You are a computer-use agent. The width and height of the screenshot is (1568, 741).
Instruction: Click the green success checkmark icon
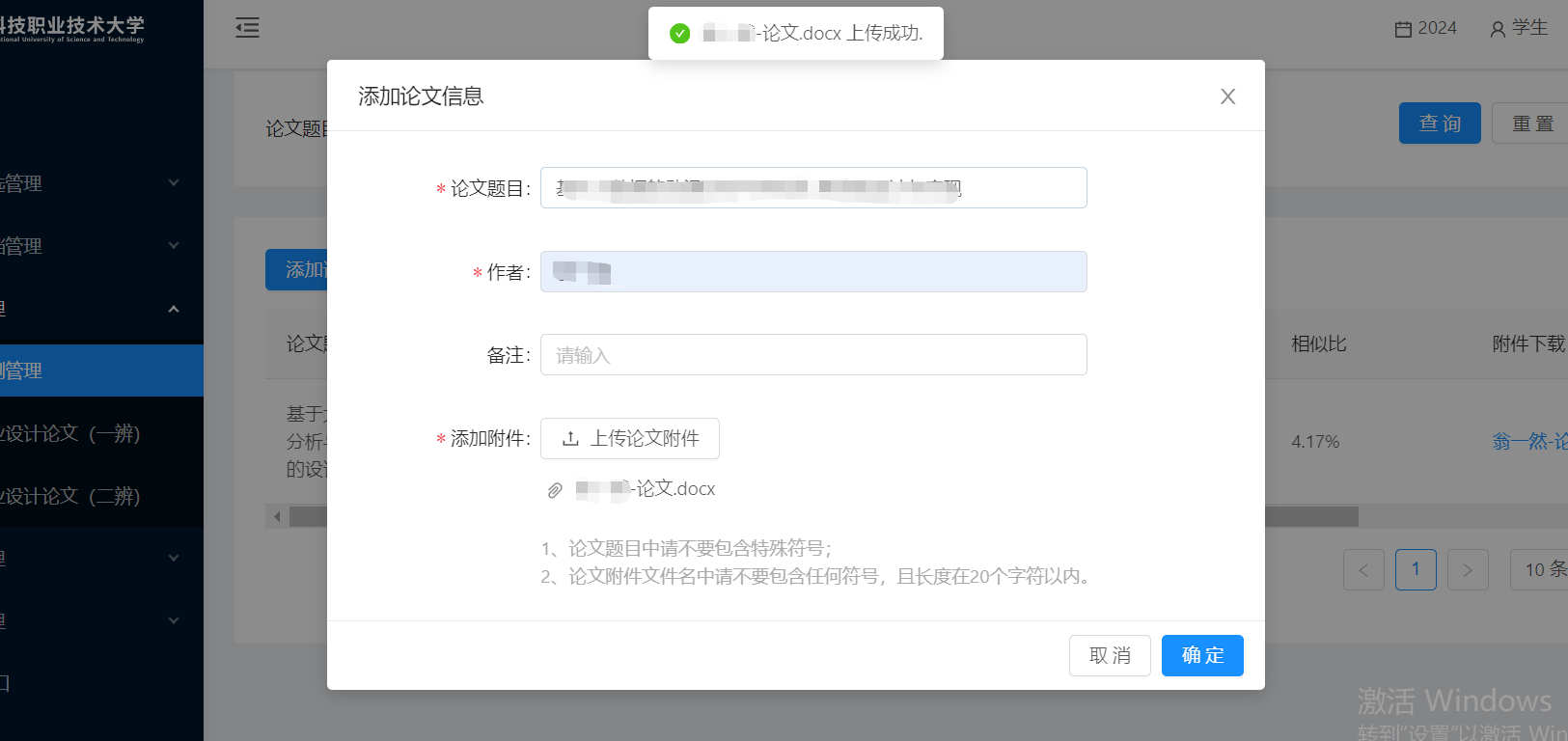click(680, 34)
